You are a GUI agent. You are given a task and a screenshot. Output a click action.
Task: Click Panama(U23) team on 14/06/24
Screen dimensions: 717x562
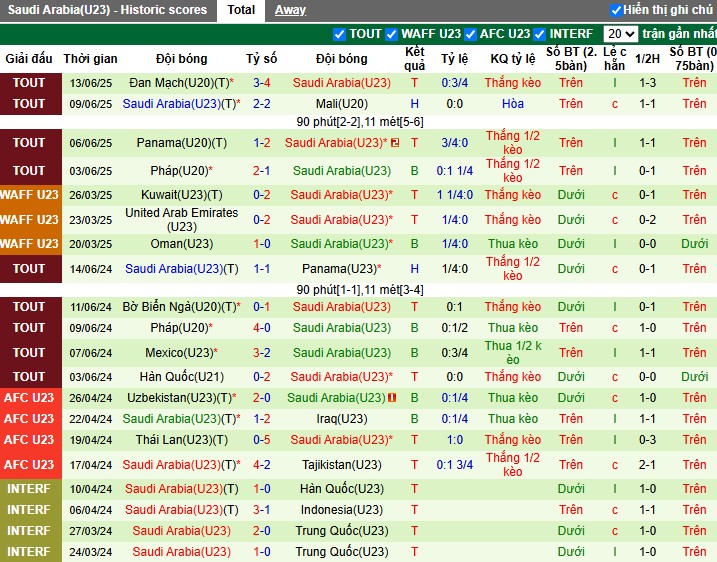click(340, 269)
